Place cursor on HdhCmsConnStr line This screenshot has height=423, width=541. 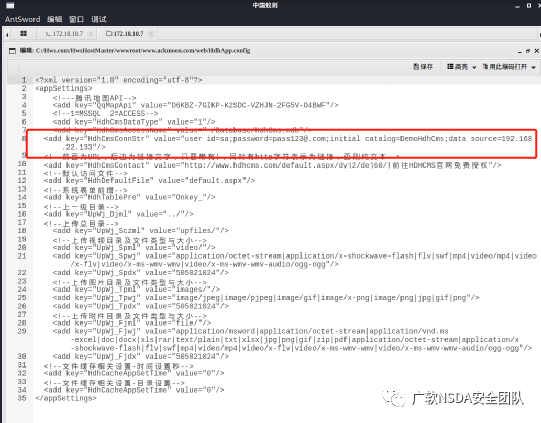pos(288,143)
